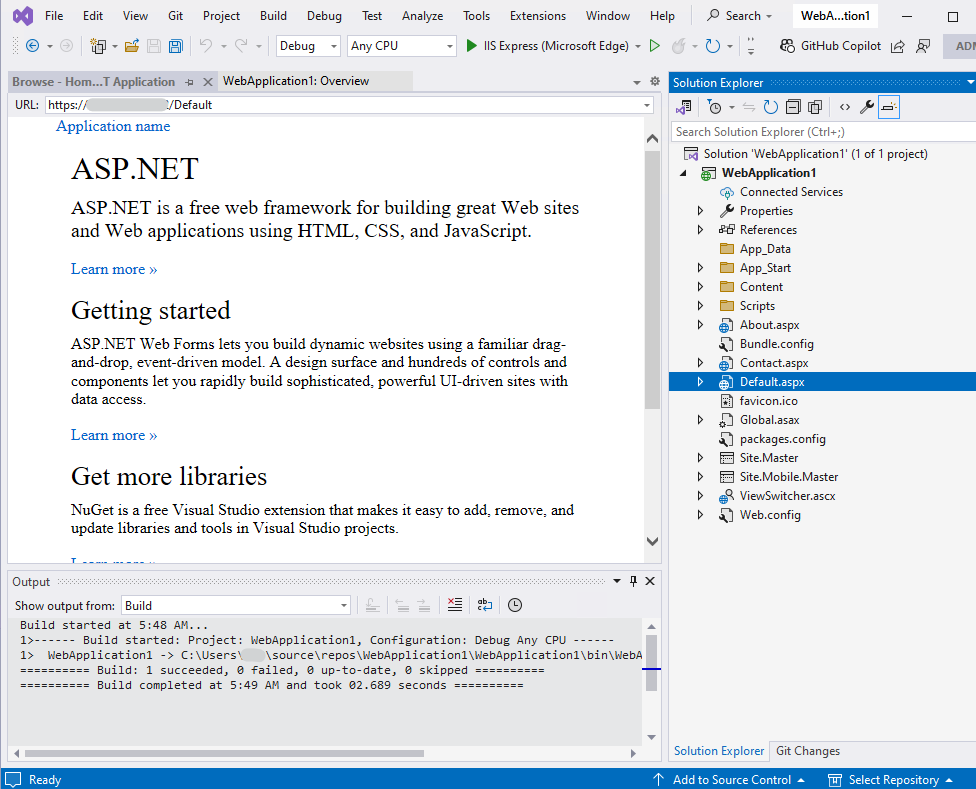This screenshot has width=976, height=789.
Task: Open the Analyze menu
Action: point(423,16)
